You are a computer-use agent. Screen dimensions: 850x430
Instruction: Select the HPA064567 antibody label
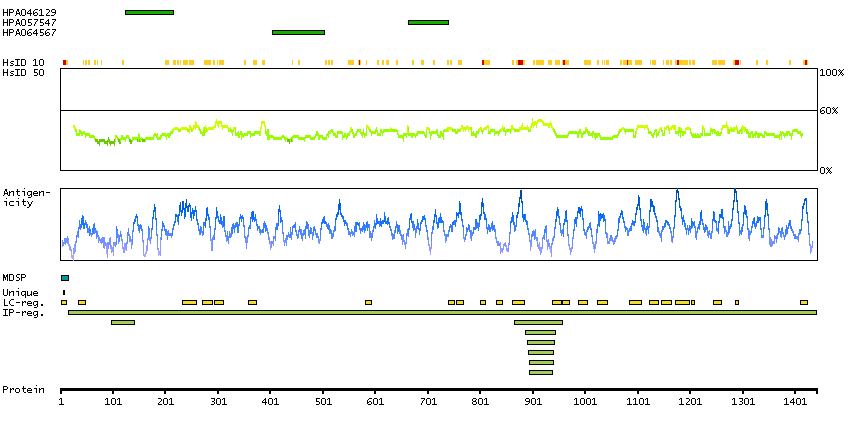tap(29, 32)
